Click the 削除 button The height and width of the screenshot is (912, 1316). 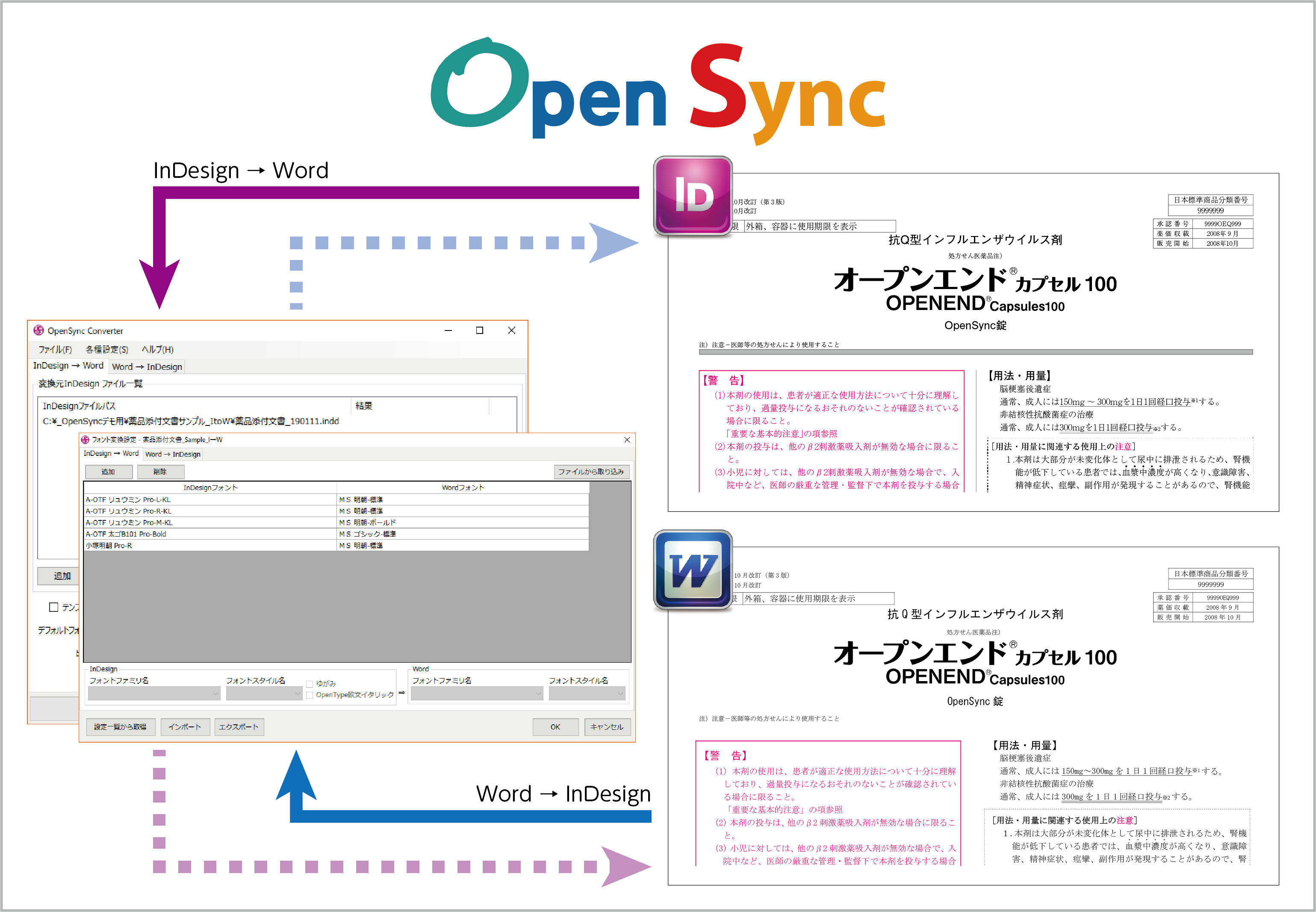160,472
